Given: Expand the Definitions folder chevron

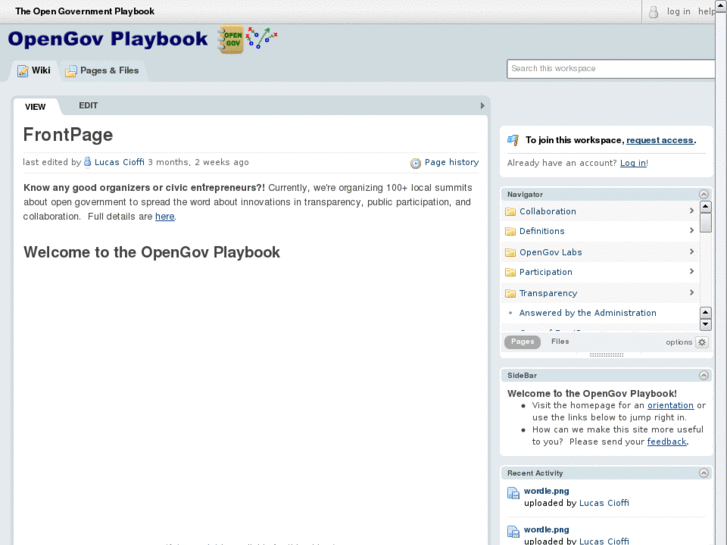Looking at the screenshot, I should [x=691, y=230].
